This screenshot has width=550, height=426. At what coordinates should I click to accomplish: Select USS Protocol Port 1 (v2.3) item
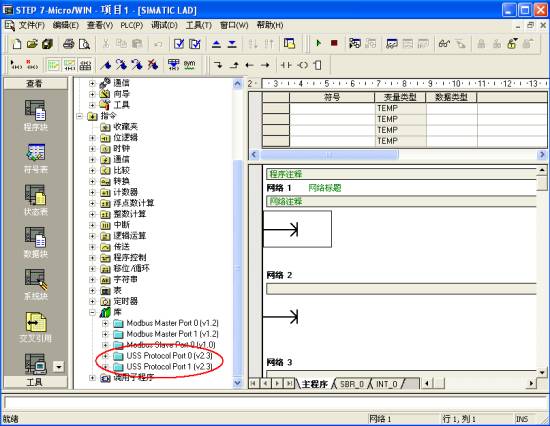point(169,367)
